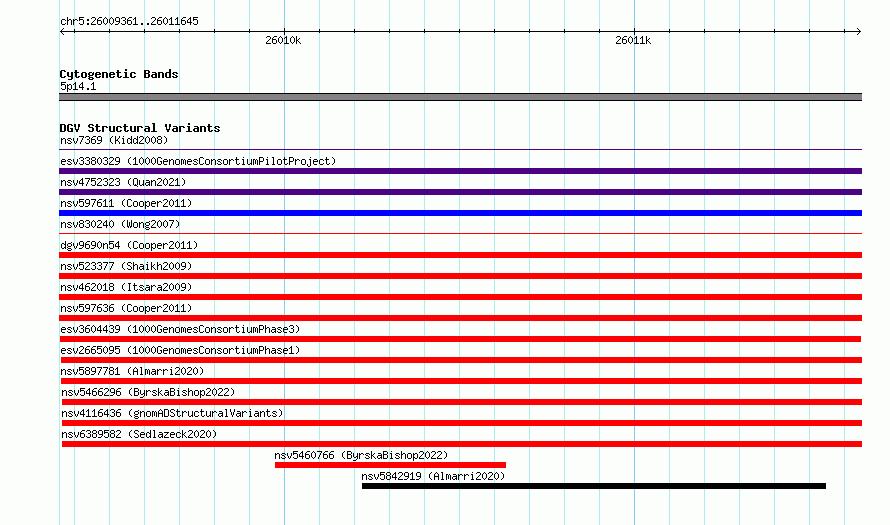
Task: Select the nsv523377 red variant bar
Action: [x=460, y=276]
